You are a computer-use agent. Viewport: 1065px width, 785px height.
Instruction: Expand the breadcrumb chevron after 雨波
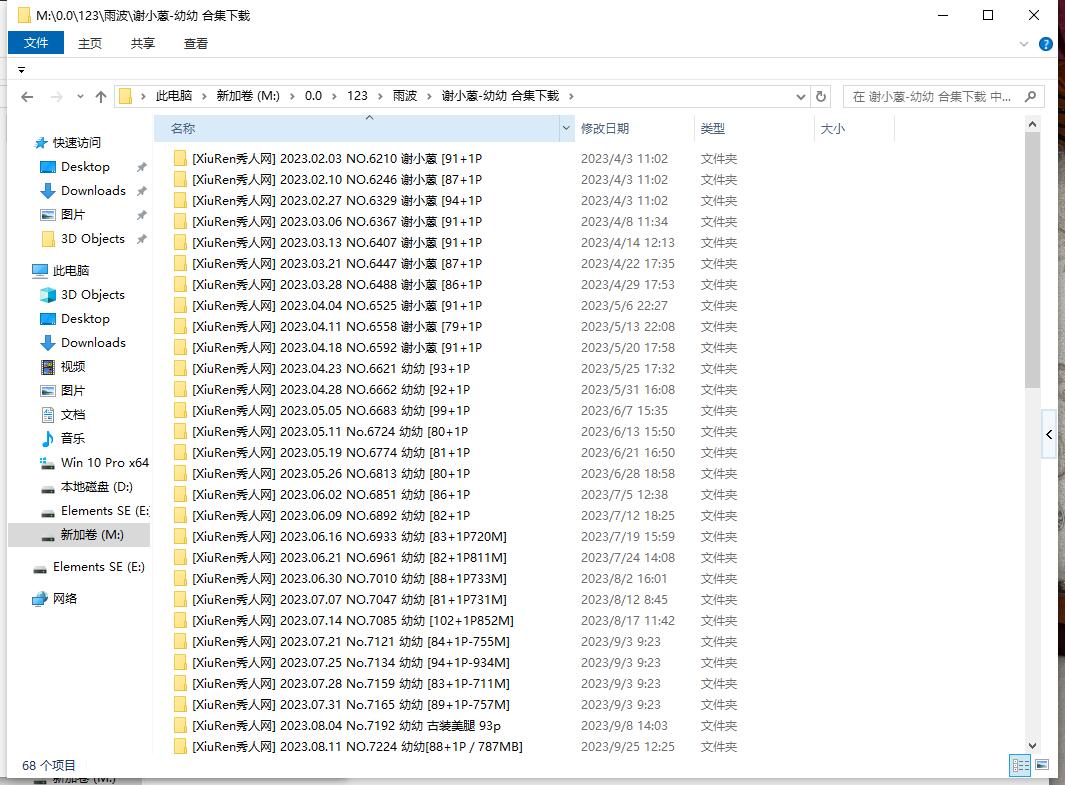point(429,96)
